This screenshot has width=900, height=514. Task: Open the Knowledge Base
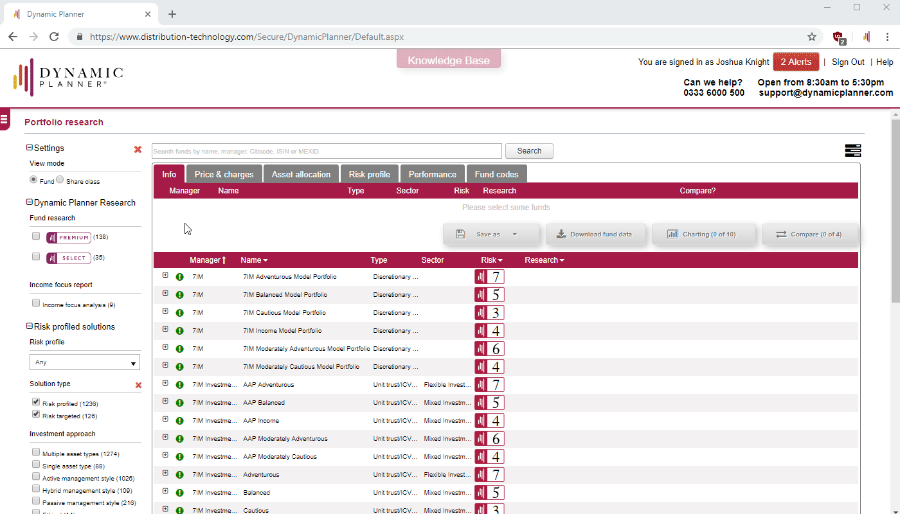[449, 60]
